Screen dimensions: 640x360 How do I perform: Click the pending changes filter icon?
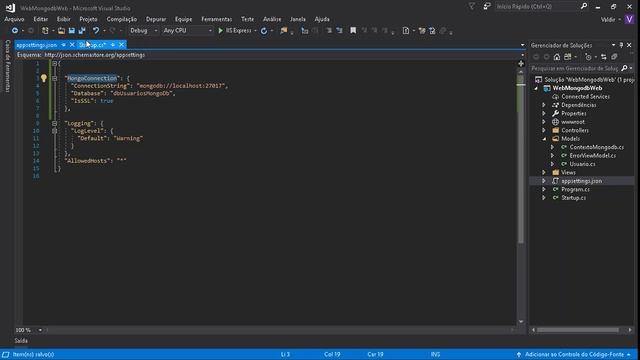coord(588,57)
